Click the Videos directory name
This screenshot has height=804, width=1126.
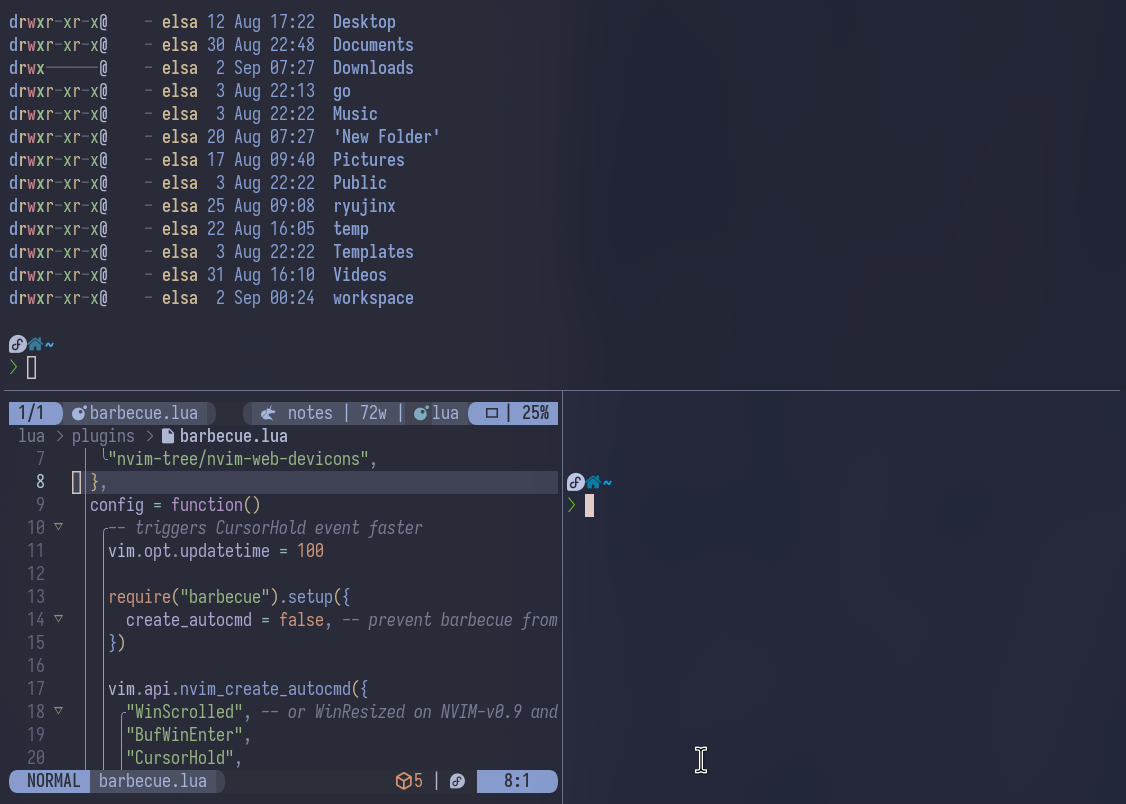click(360, 275)
